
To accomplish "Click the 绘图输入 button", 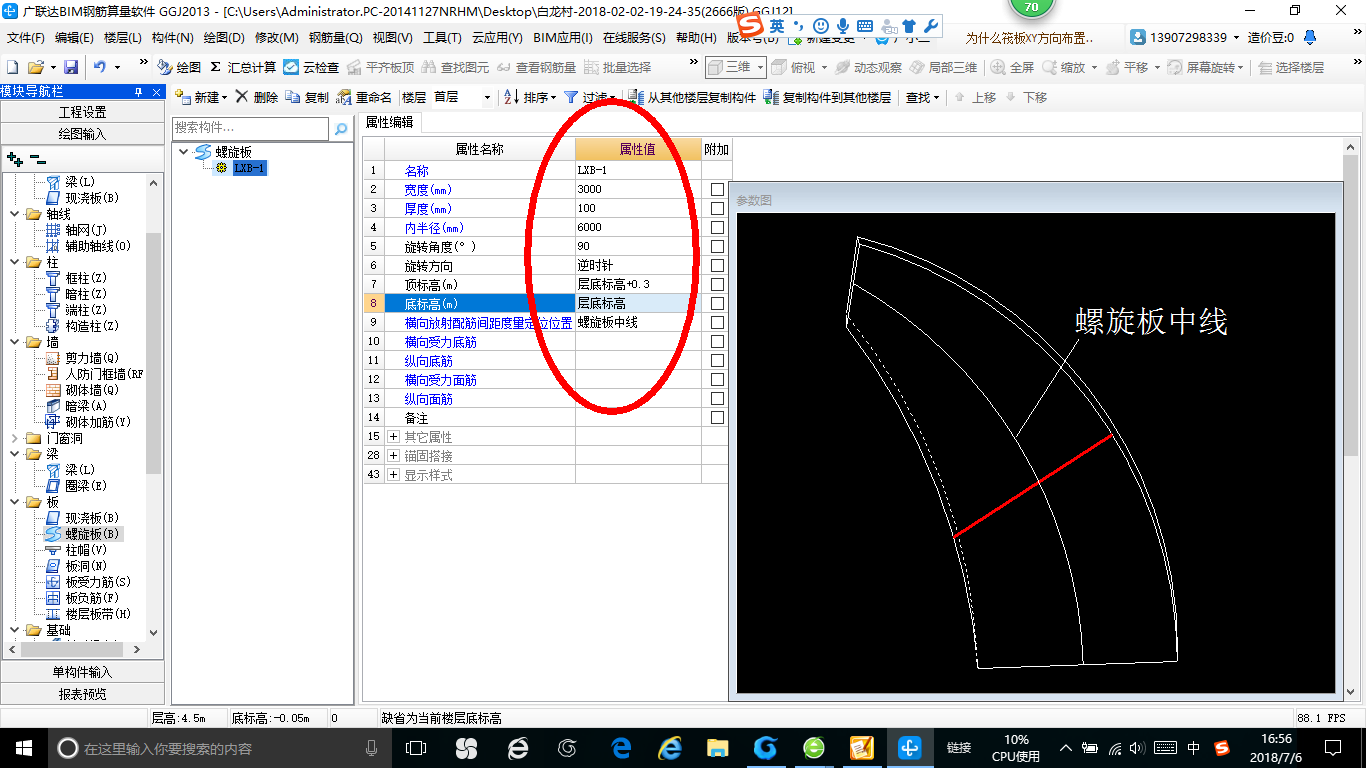I will pyautogui.click(x=82, y=133).
